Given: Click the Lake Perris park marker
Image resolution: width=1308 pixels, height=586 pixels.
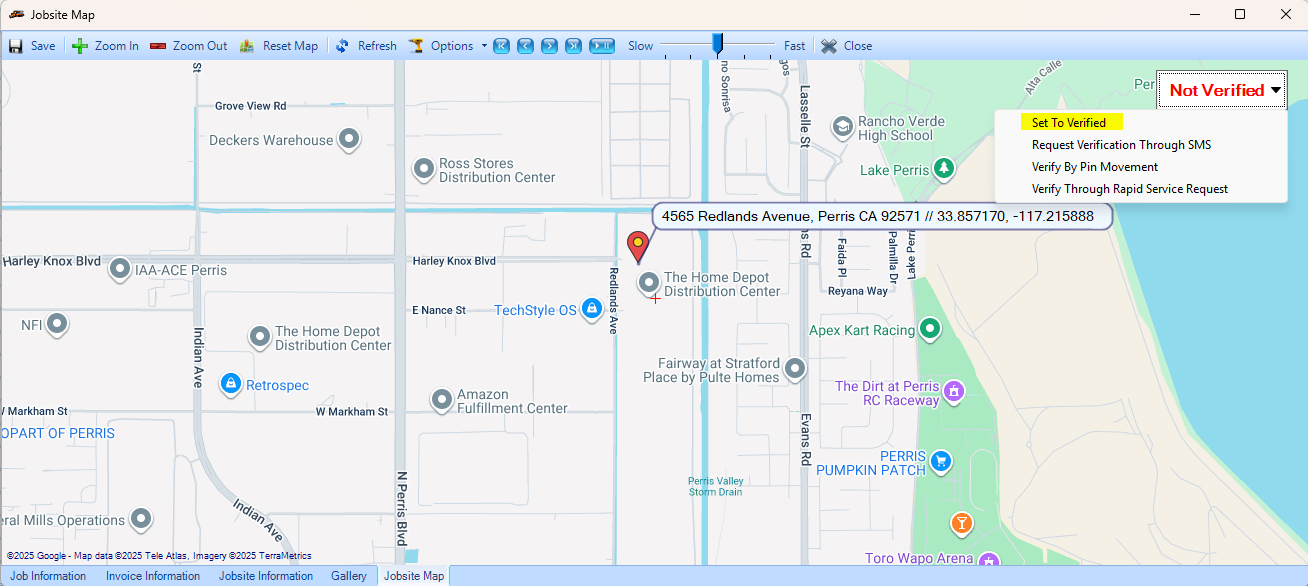Looking at the screenshot, I should click(944, 169).
